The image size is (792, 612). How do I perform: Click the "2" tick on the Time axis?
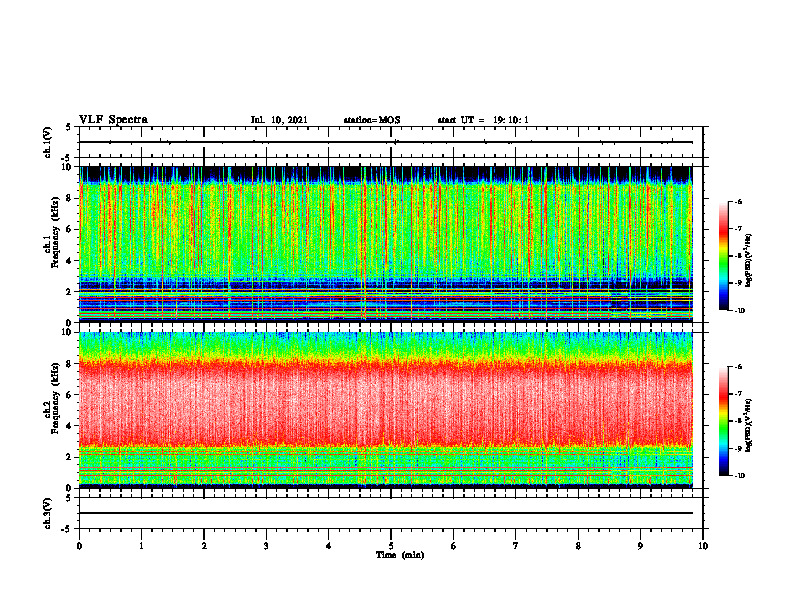click(x=204, y=546)
